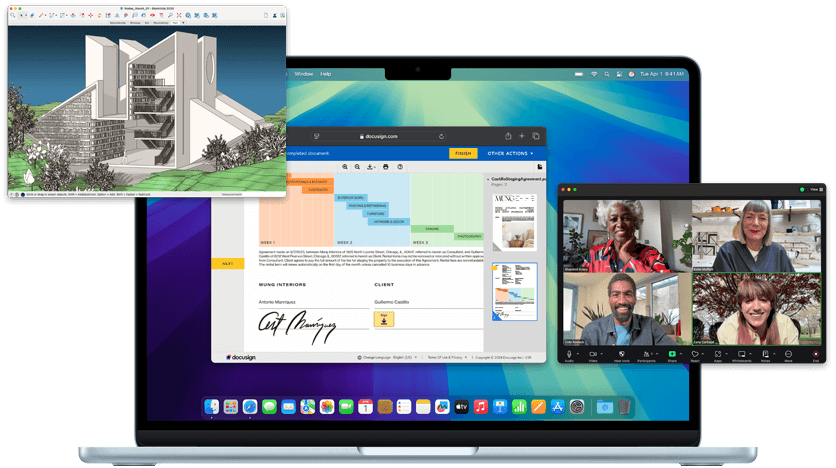This screenshot has width=836, height=468.
Task: Open the Downloads folder in Dock
Action: pyautogui.click(x=605, y=407)
